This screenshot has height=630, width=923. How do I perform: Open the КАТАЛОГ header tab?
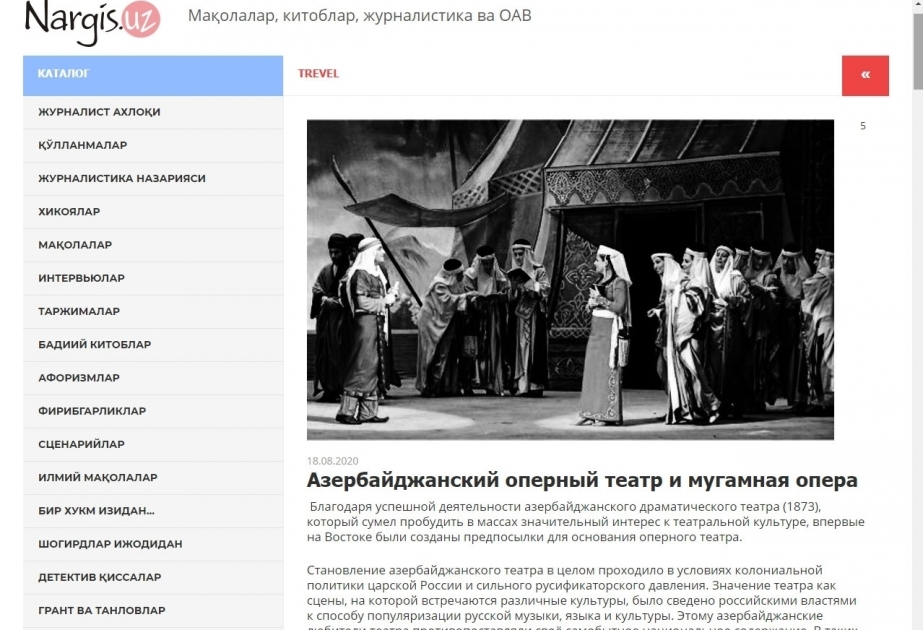[x=153, y=75]
